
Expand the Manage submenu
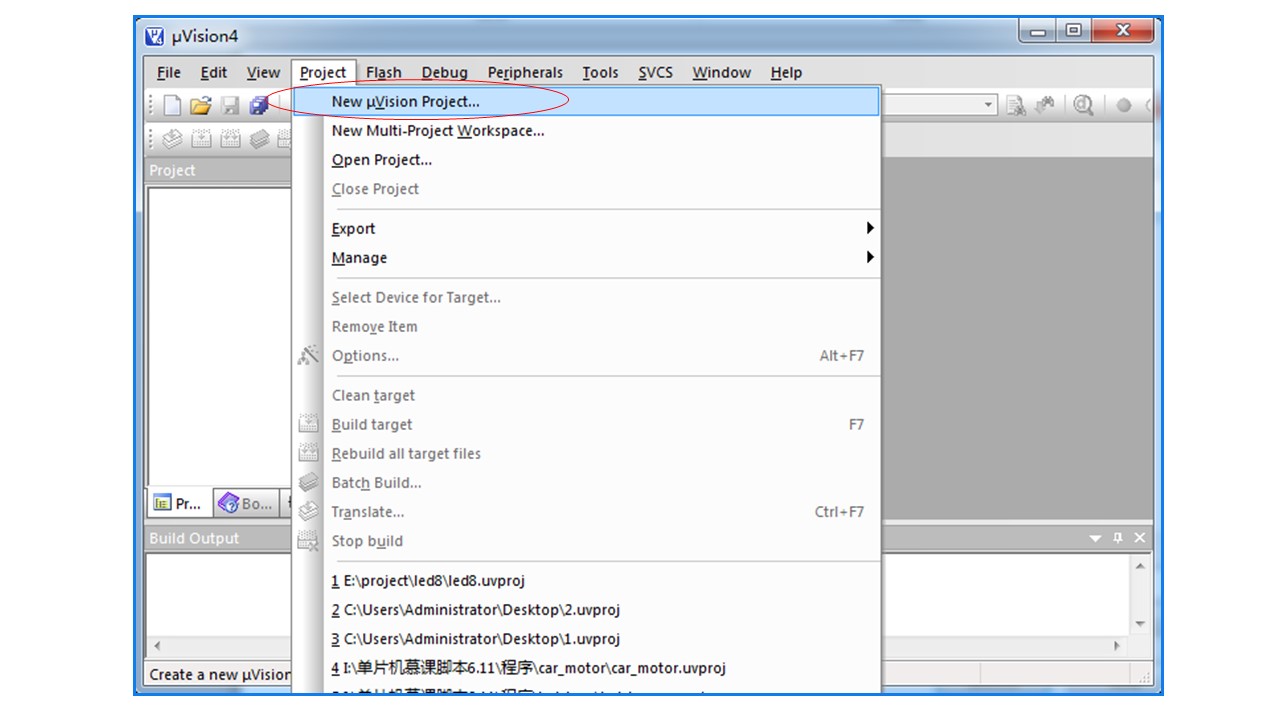[x=870, y=257]
